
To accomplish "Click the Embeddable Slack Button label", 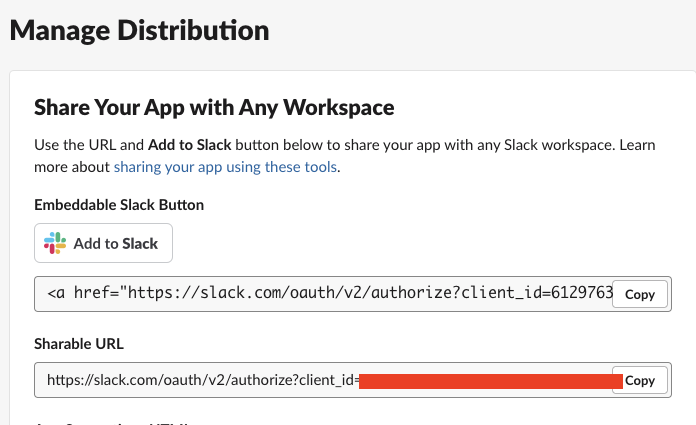I will point(119,205).
